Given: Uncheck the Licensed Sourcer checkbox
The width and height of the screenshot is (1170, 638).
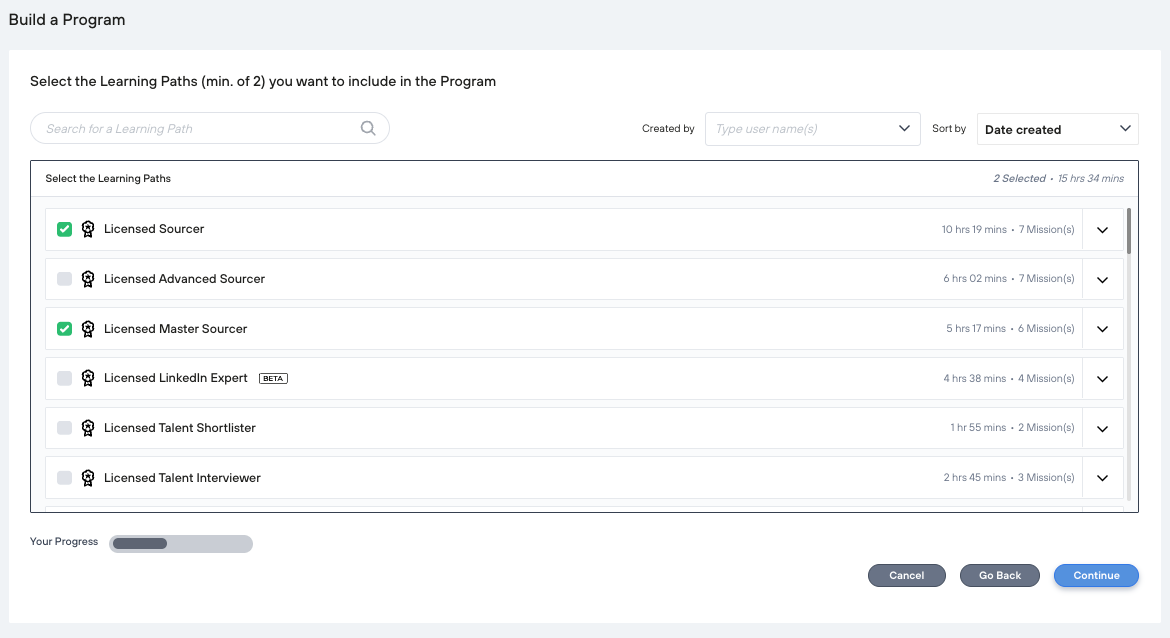Looking at the screenshot, I should tap(64, 229).
